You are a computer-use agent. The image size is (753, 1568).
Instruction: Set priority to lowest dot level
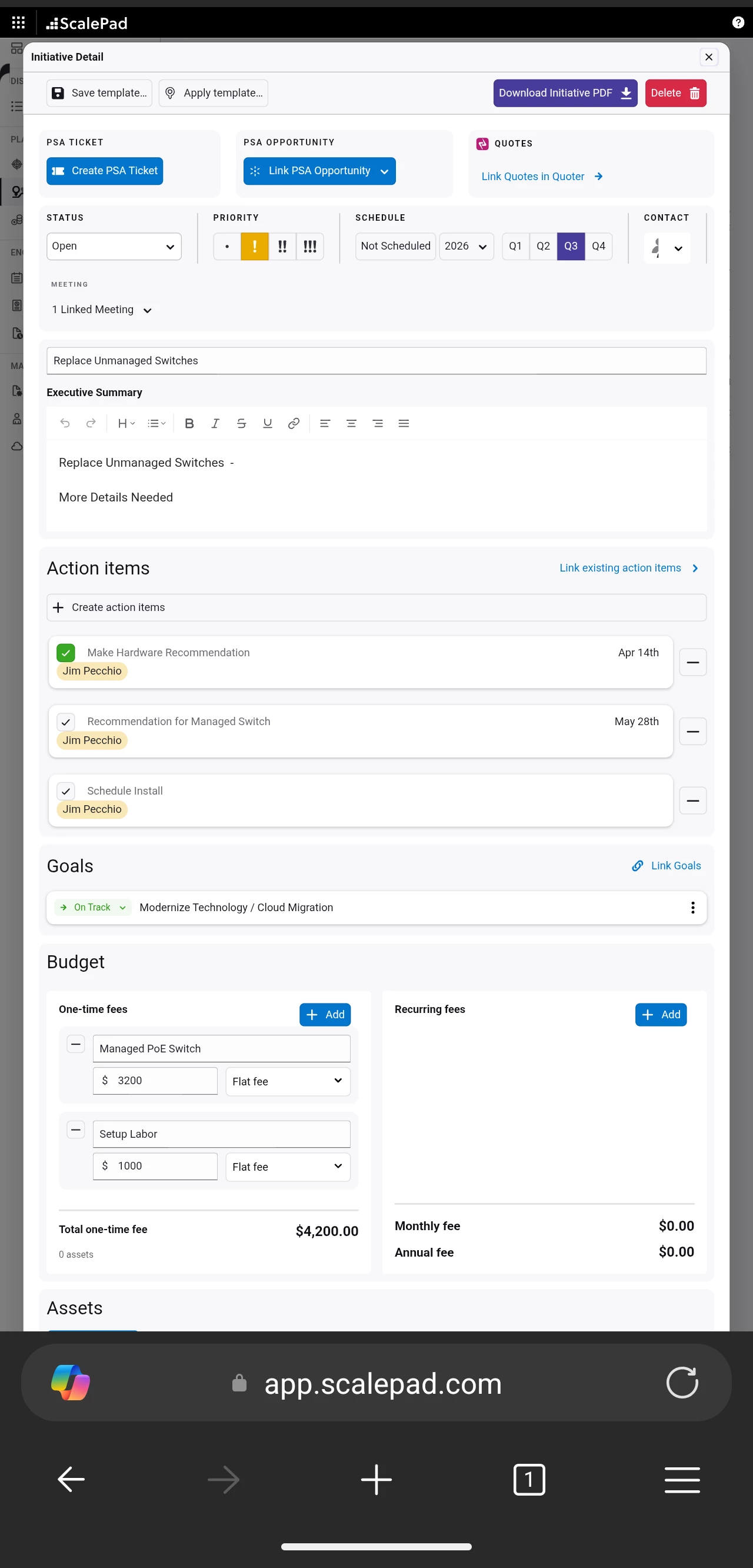click(227, 247)
